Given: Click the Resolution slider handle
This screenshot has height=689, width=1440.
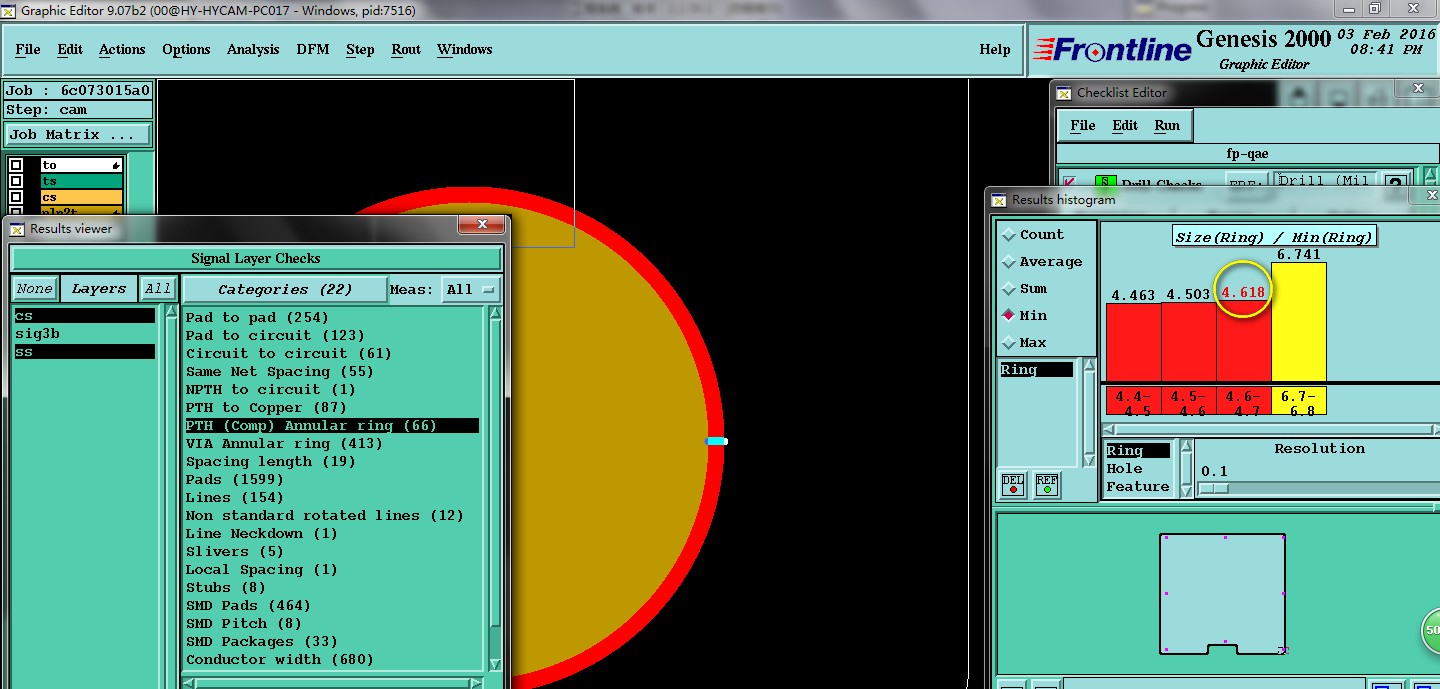Looking at the screenshot, I should 1213,488.
